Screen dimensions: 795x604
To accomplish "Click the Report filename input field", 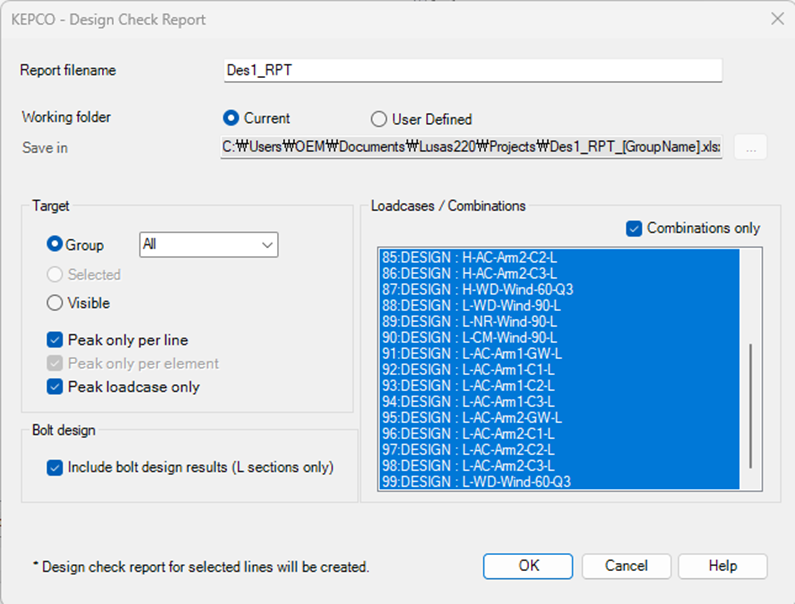I will [x=472, y=71].
